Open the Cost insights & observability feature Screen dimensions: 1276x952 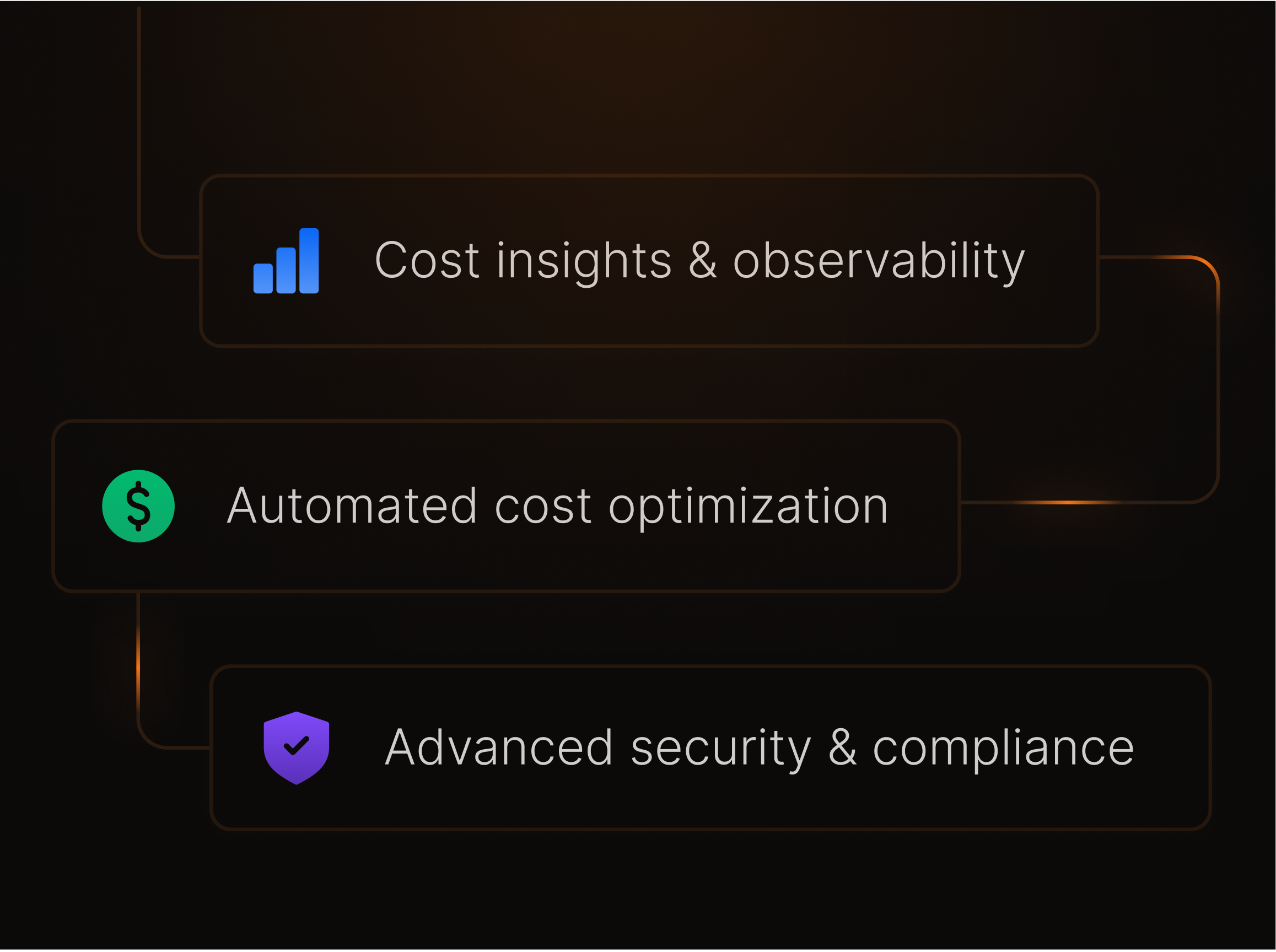[699, 261]
